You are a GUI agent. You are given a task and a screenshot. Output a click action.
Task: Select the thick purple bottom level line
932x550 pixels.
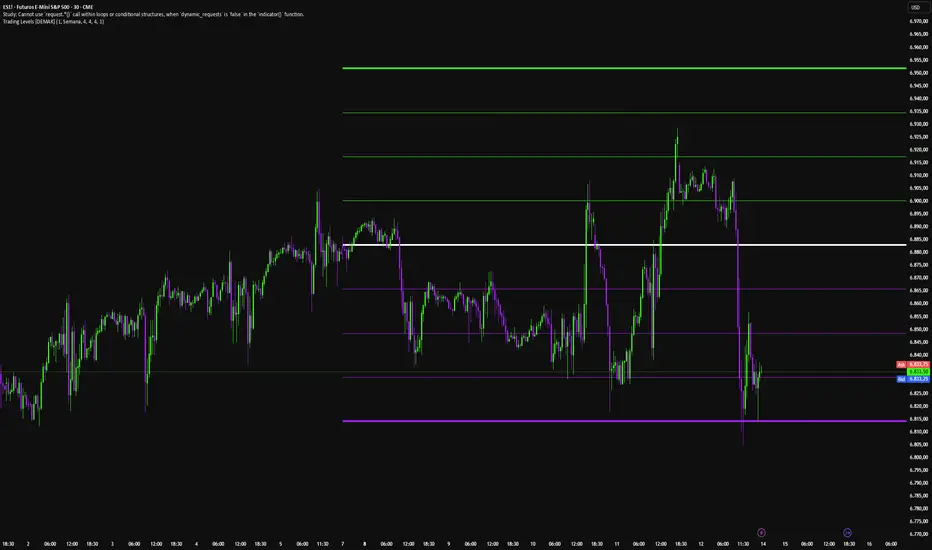624,421
